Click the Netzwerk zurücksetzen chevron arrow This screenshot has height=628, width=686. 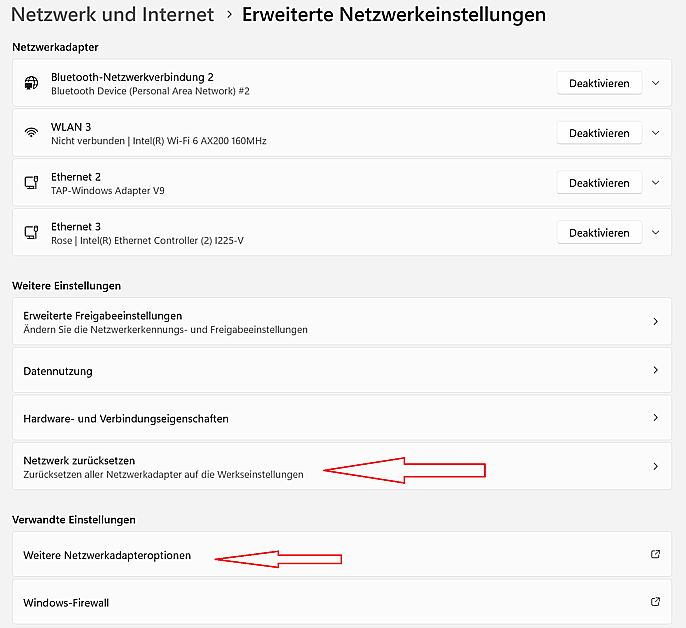point(655,467)
